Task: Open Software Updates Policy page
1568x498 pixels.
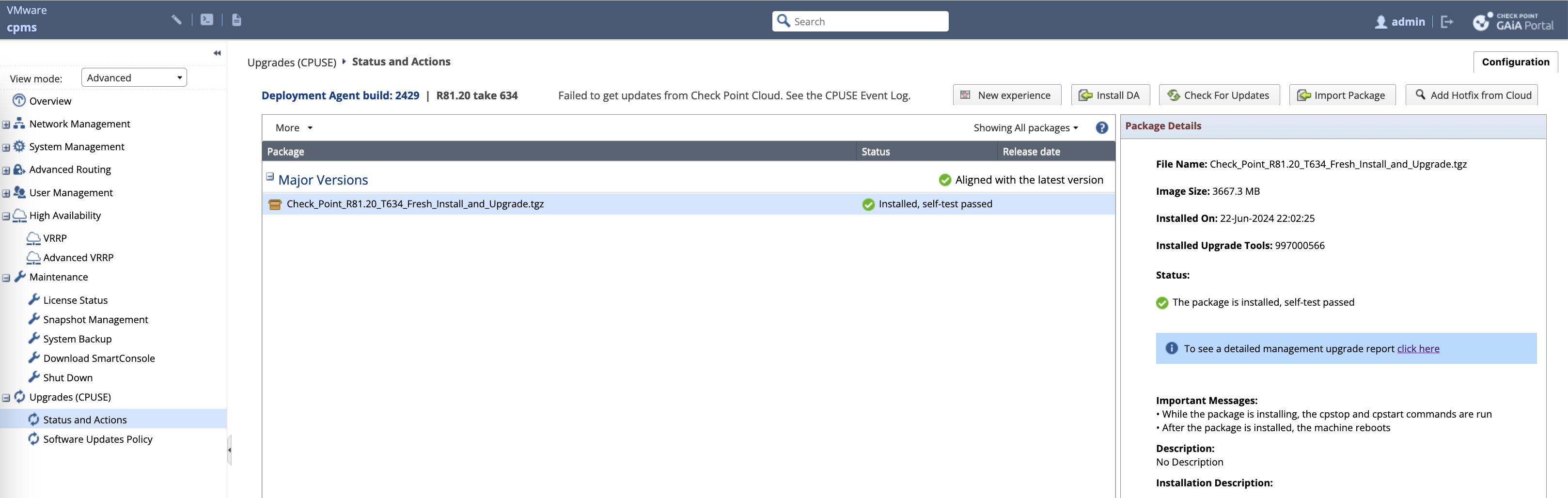Action: [x=97, y=439]
